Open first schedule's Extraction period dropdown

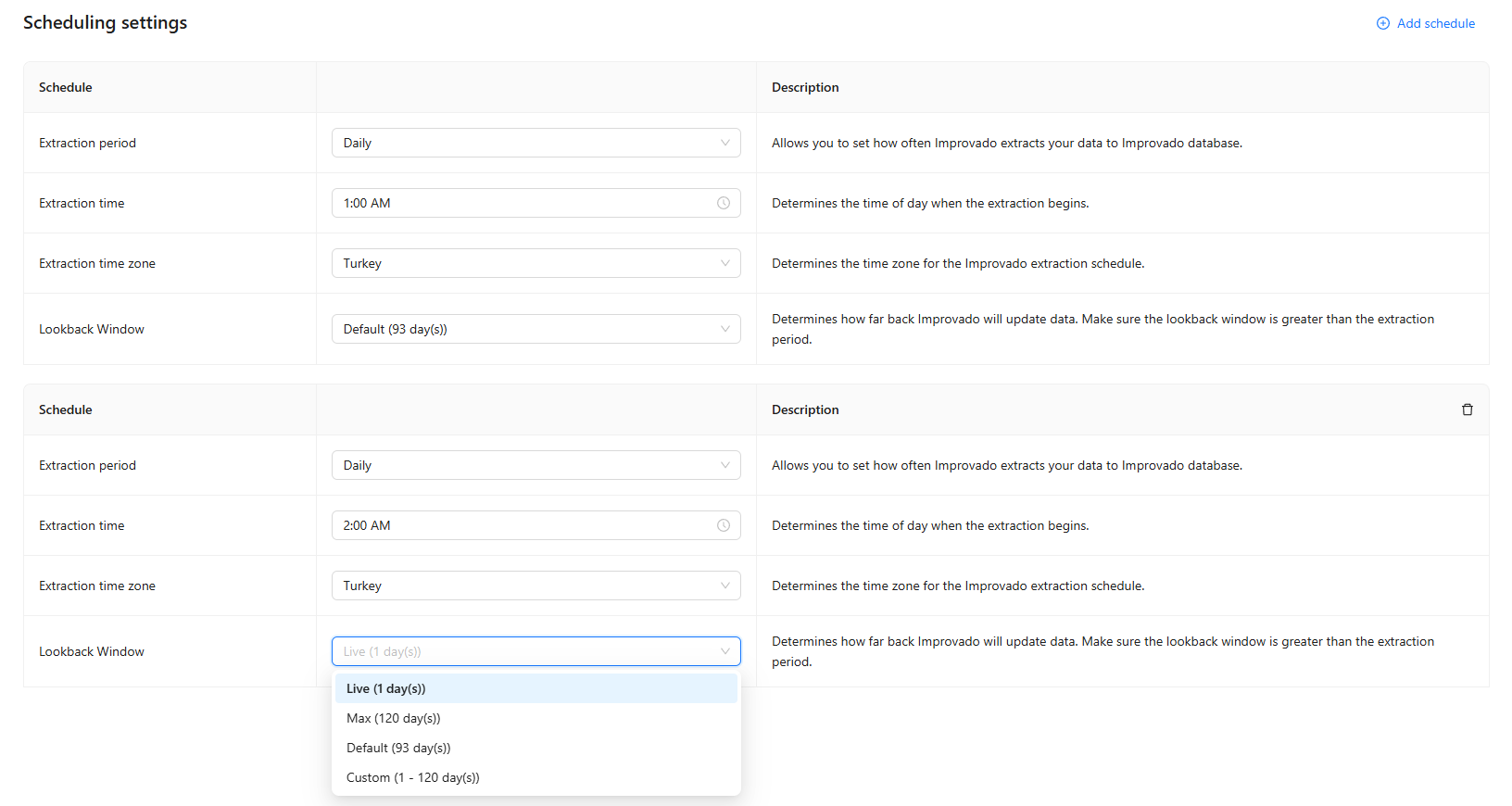(x=535, y=143)
